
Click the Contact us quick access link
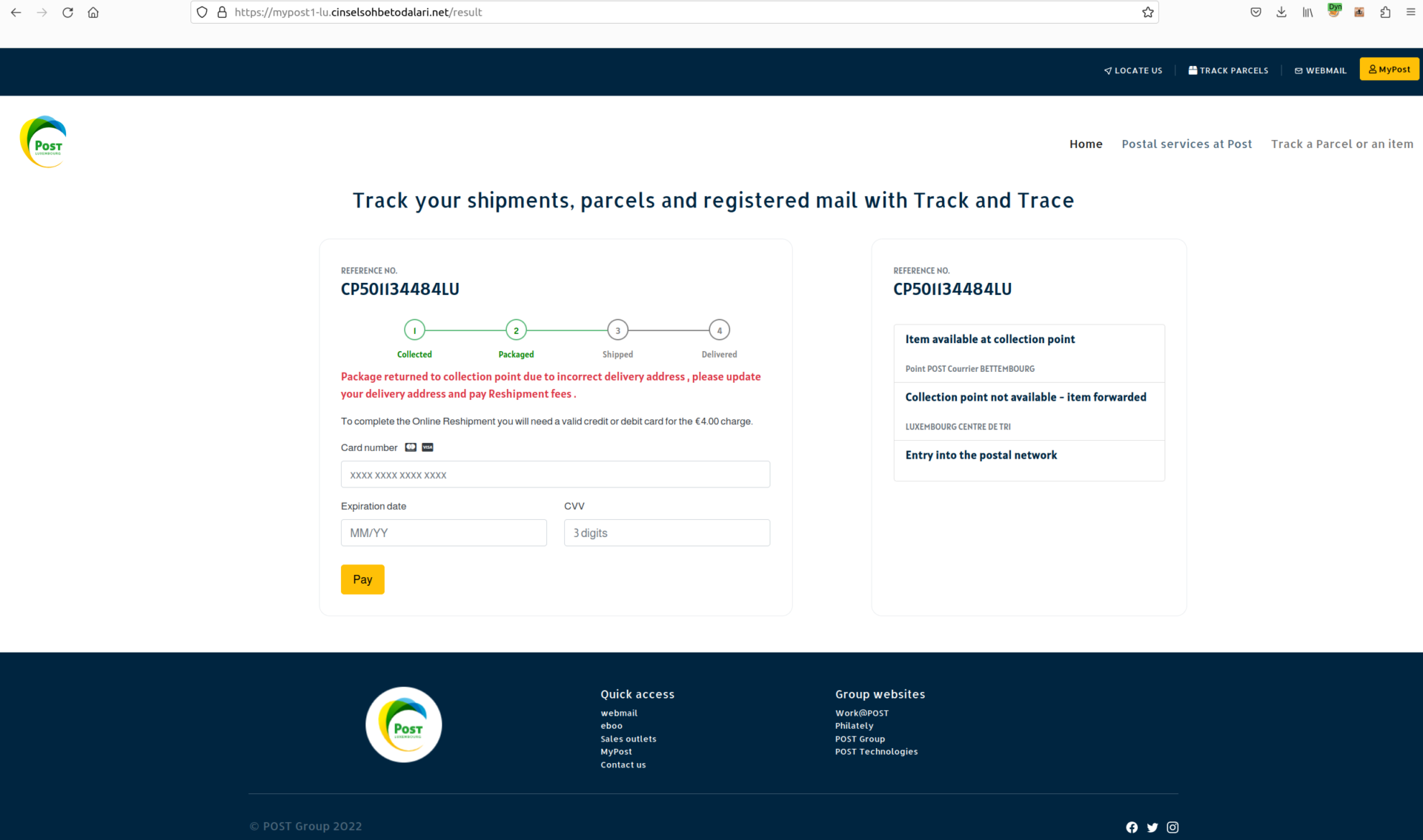623,764
